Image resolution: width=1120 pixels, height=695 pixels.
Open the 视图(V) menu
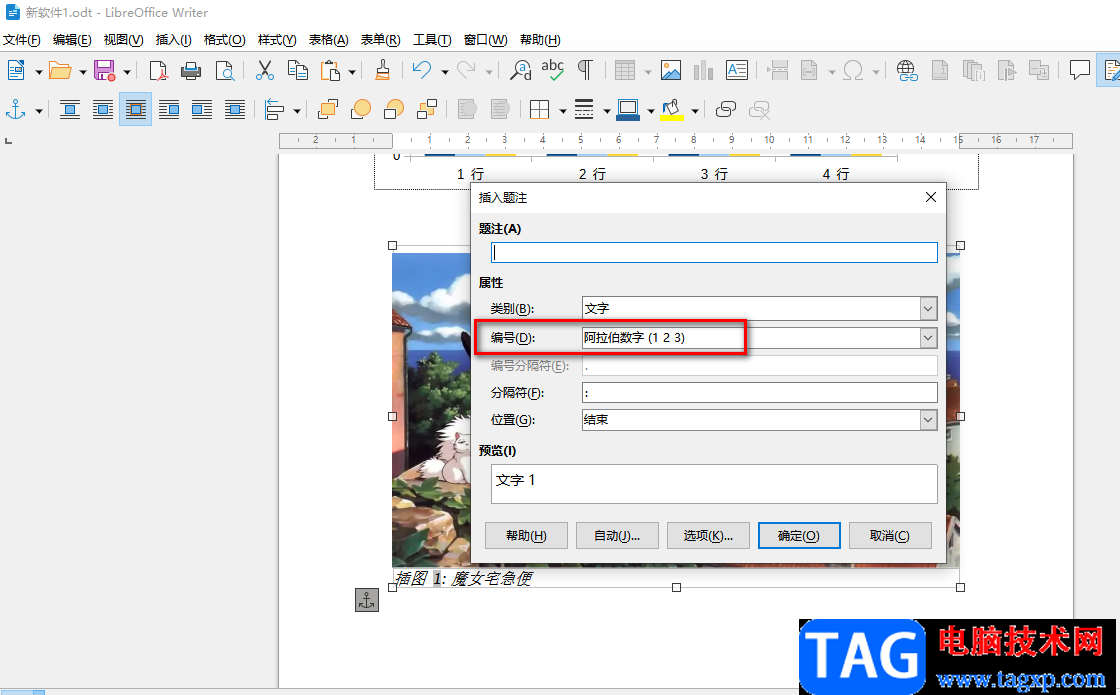[x=124, y=40]
